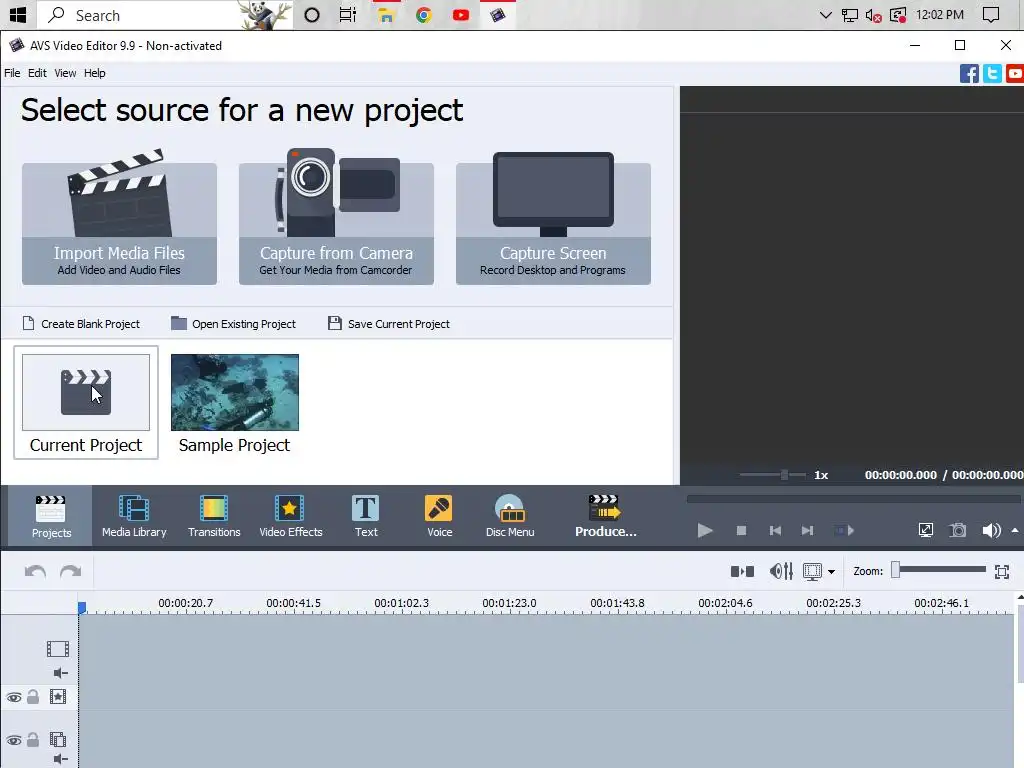This screenshot has height=768, width=1024.
Task: Click Capture from Camera tile
Action: pyautogui.click(x=336, y=223)
